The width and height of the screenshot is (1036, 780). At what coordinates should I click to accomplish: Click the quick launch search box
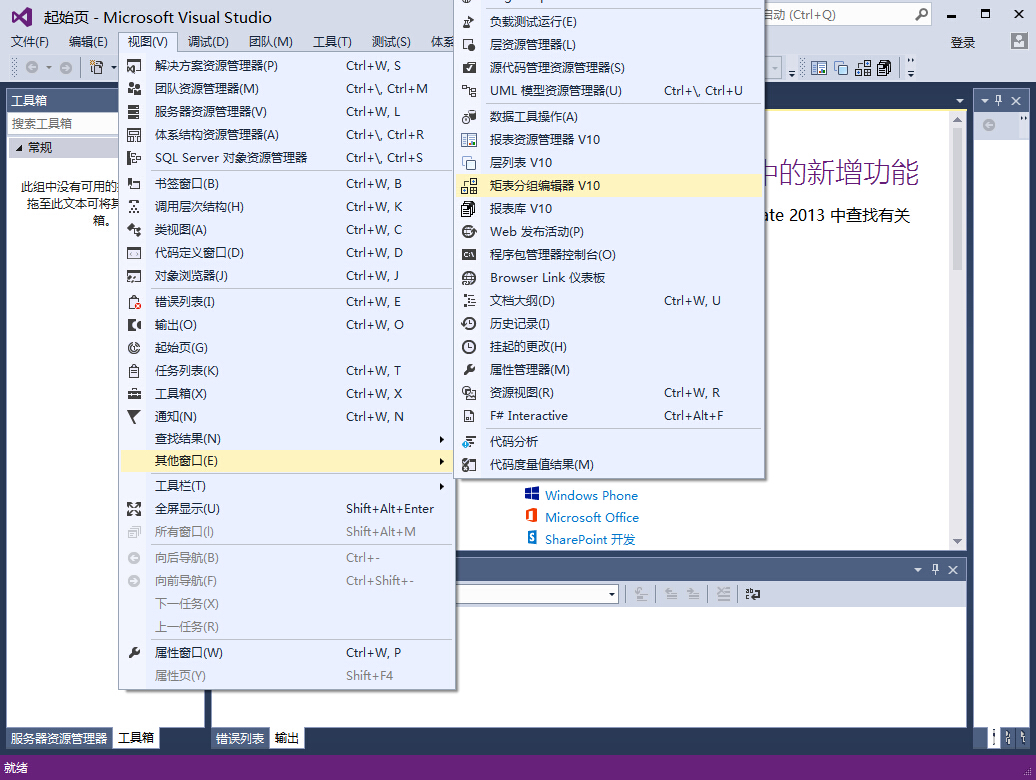[848, 15]
